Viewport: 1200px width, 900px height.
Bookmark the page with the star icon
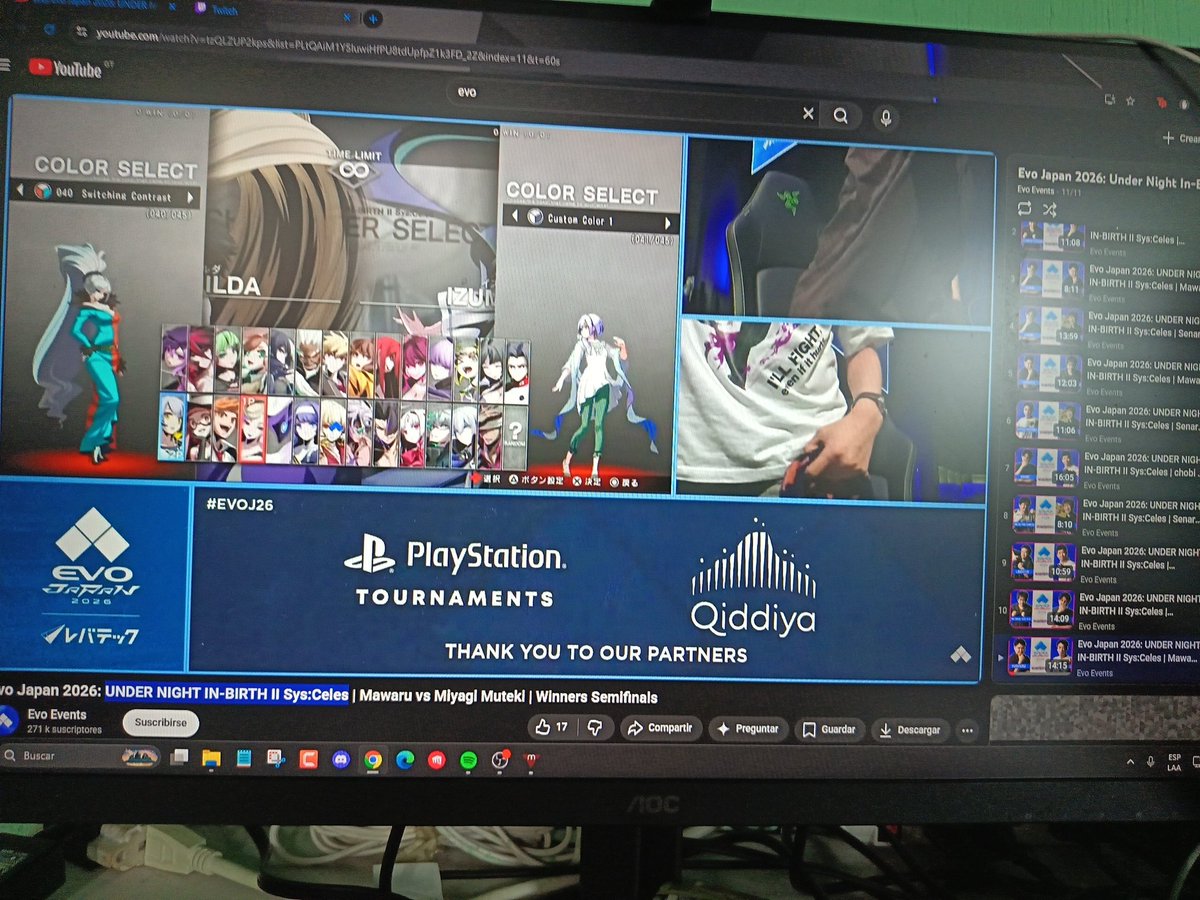[x=1130, y=100]
